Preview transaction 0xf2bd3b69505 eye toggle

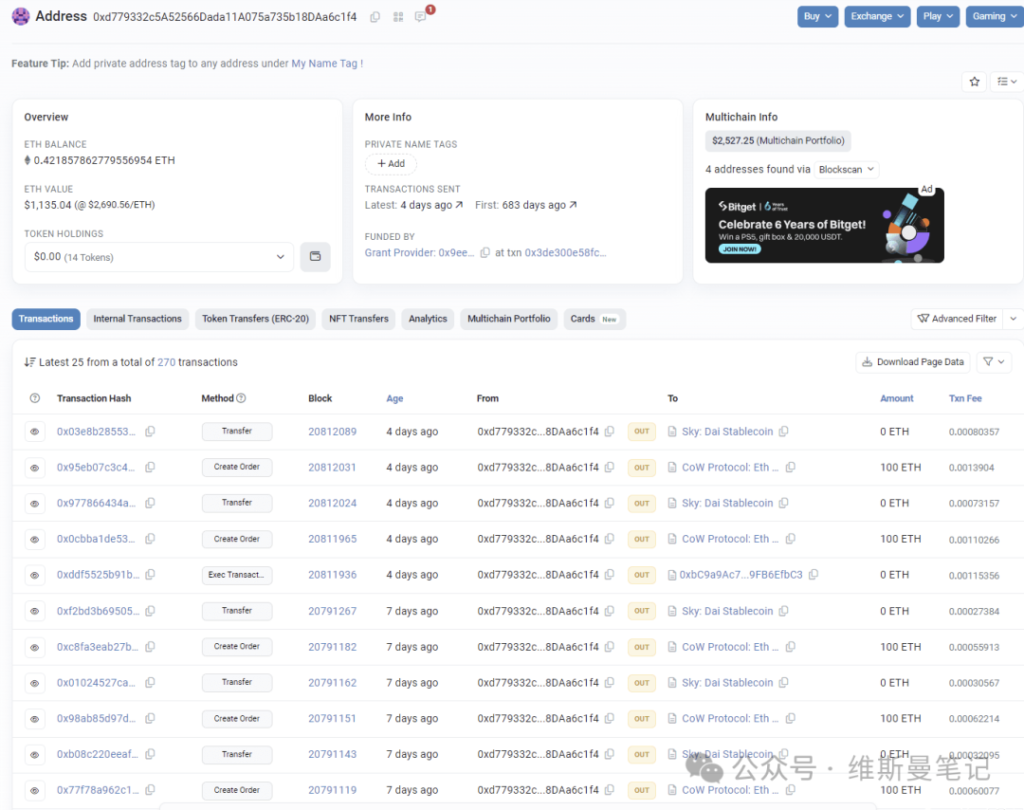tap(35, 611)
